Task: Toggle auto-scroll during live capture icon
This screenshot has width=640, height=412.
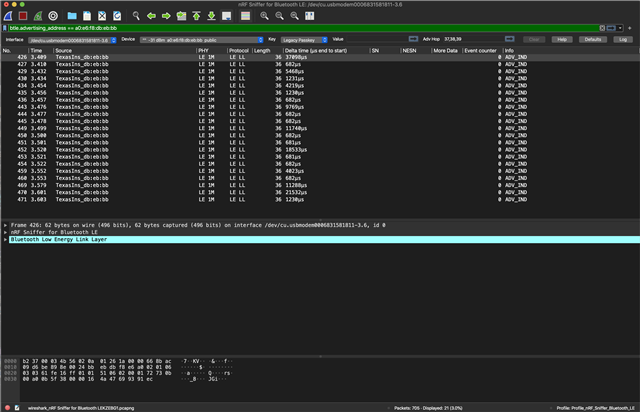Action: (227, 16)
